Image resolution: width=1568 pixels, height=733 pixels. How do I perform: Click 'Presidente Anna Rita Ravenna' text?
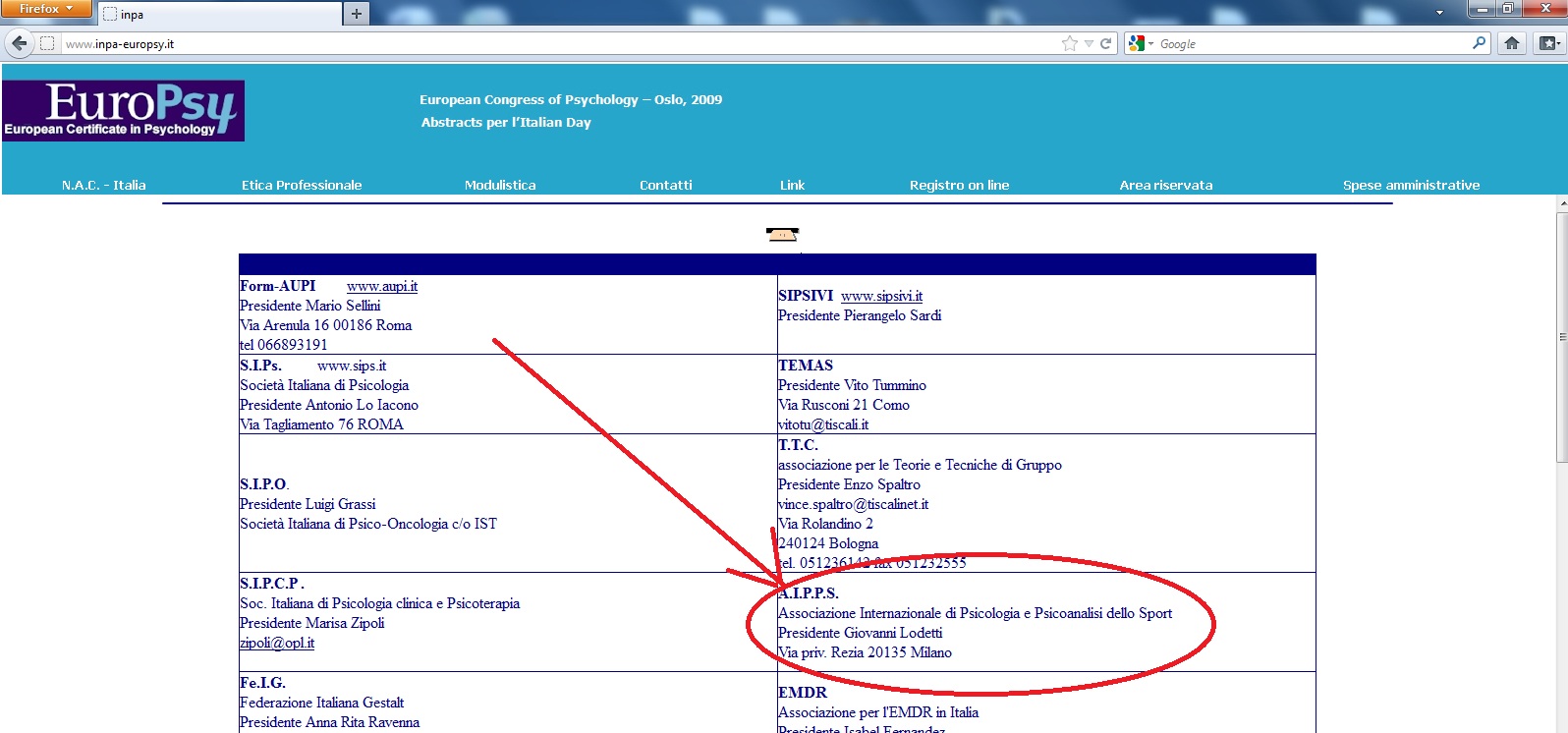[x=329, y=722]
